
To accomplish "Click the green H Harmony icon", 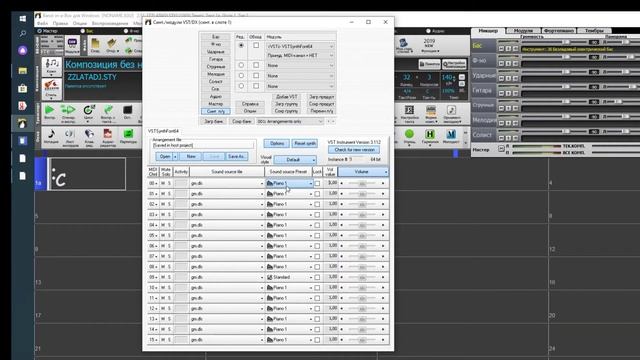I will click(429, 134).
